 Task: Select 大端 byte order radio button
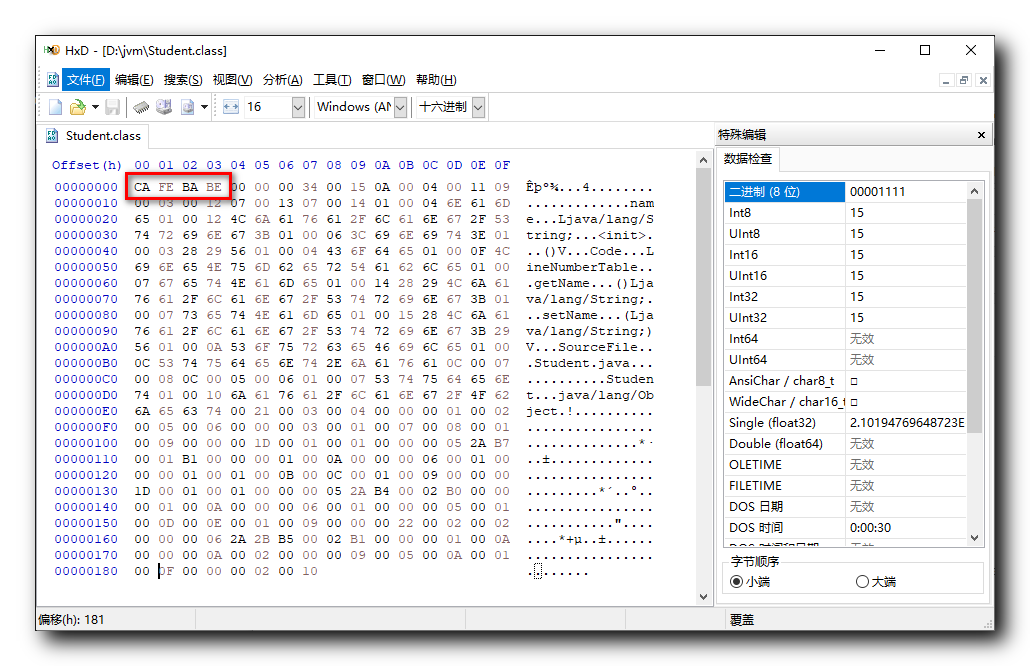[x=862, y=582]
